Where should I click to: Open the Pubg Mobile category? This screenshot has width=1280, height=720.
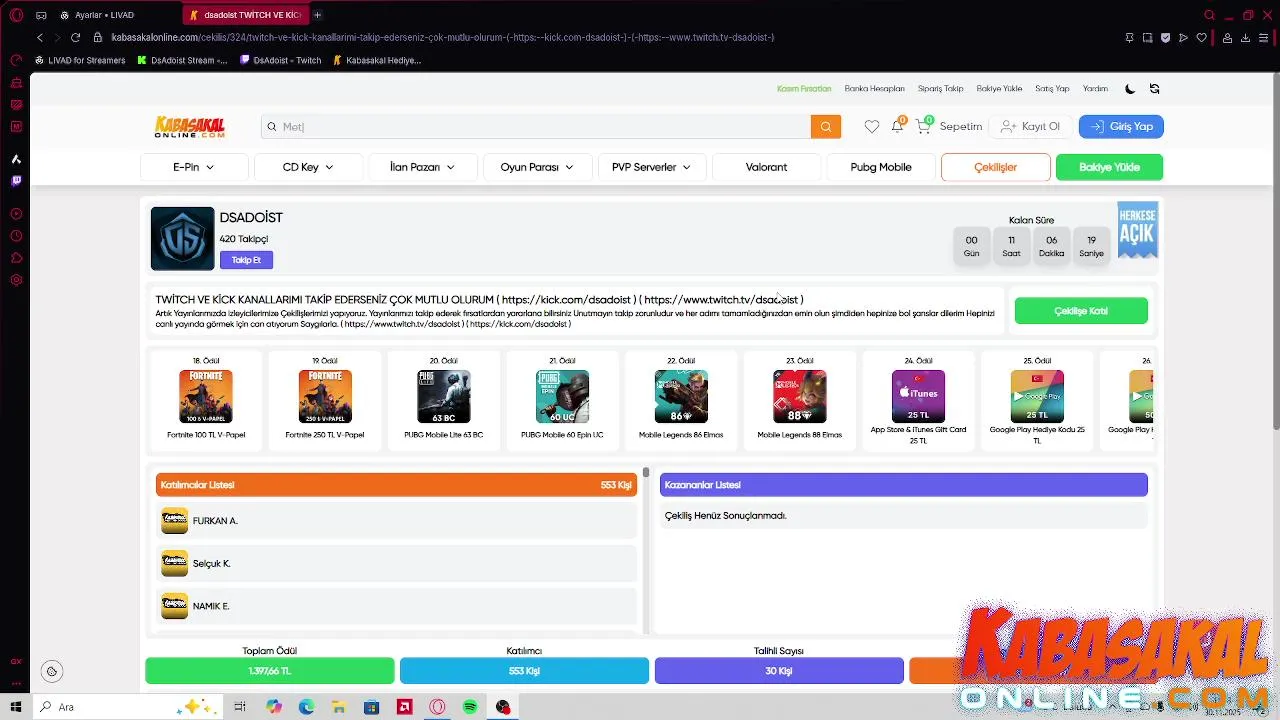point(881,167)
